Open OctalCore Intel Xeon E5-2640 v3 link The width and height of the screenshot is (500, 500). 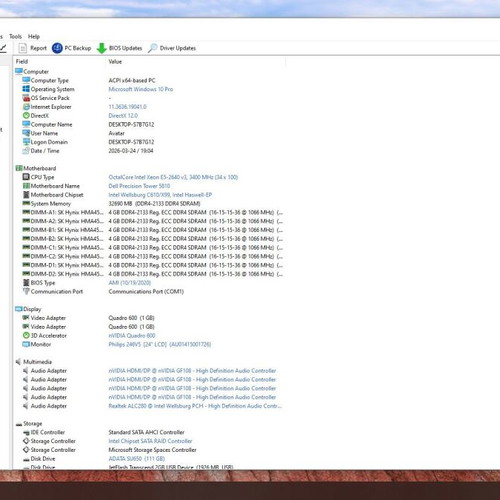[x=173, y=177]
